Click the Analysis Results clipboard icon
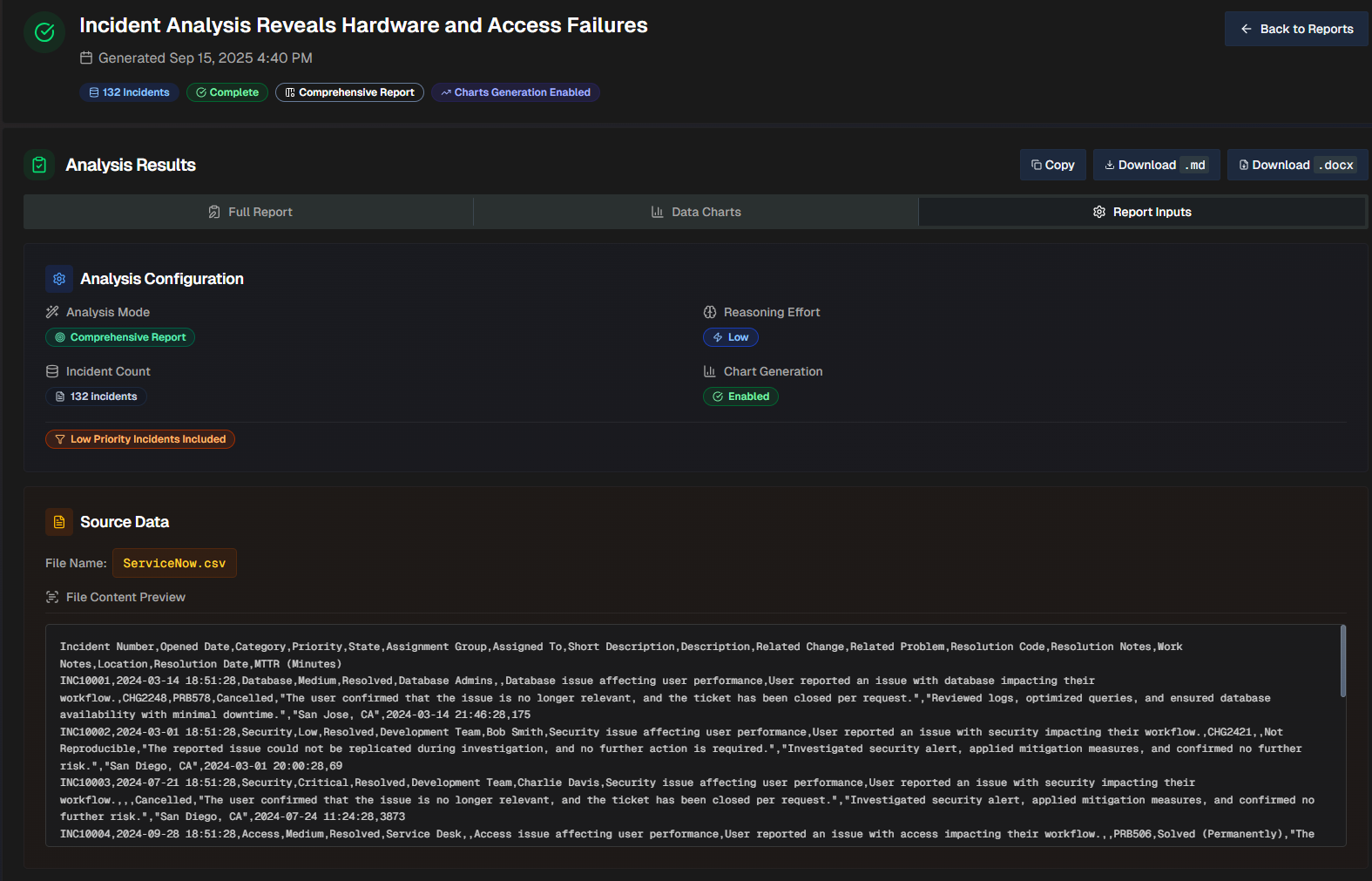Viewport: 1372px width, 881px height. (x=39, y=165)
